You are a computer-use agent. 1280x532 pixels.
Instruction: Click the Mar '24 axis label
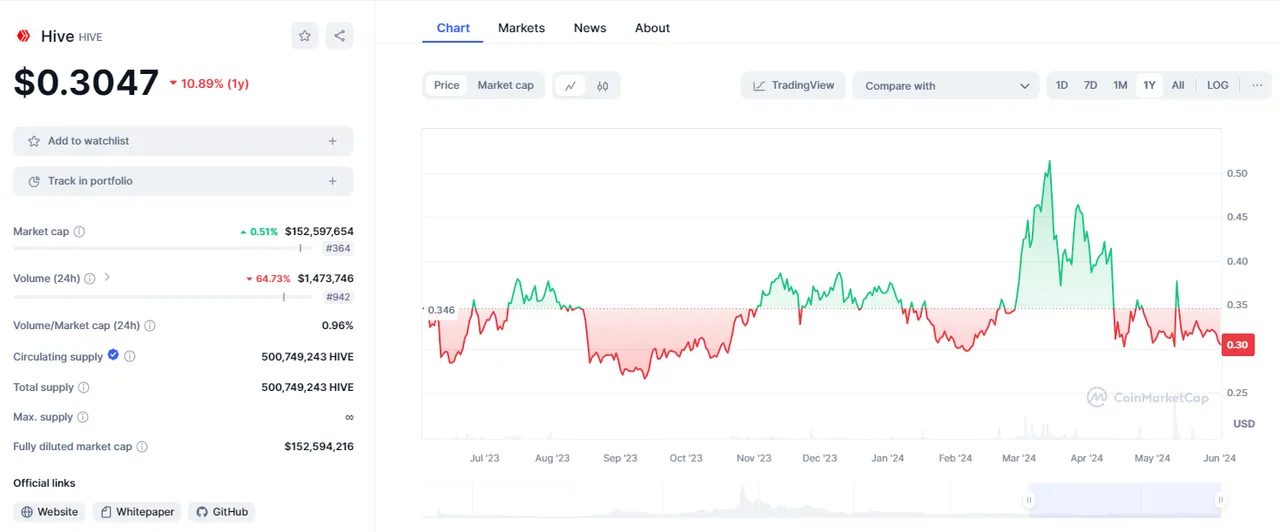coord(1019,458)
